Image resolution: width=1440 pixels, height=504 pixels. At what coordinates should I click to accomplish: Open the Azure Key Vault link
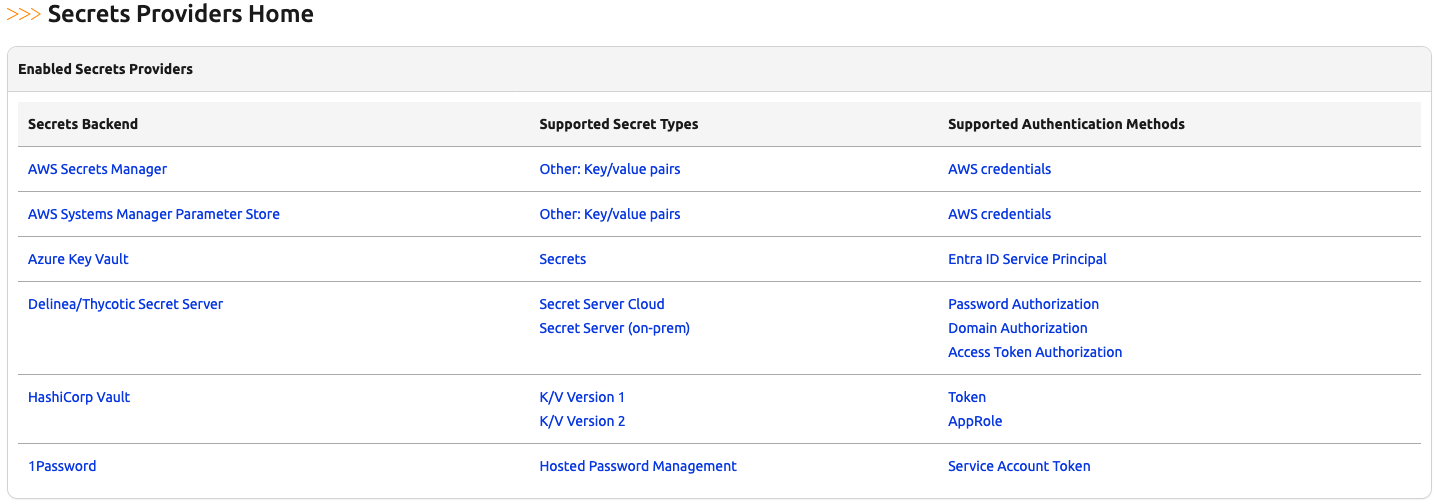pos(78,259)
